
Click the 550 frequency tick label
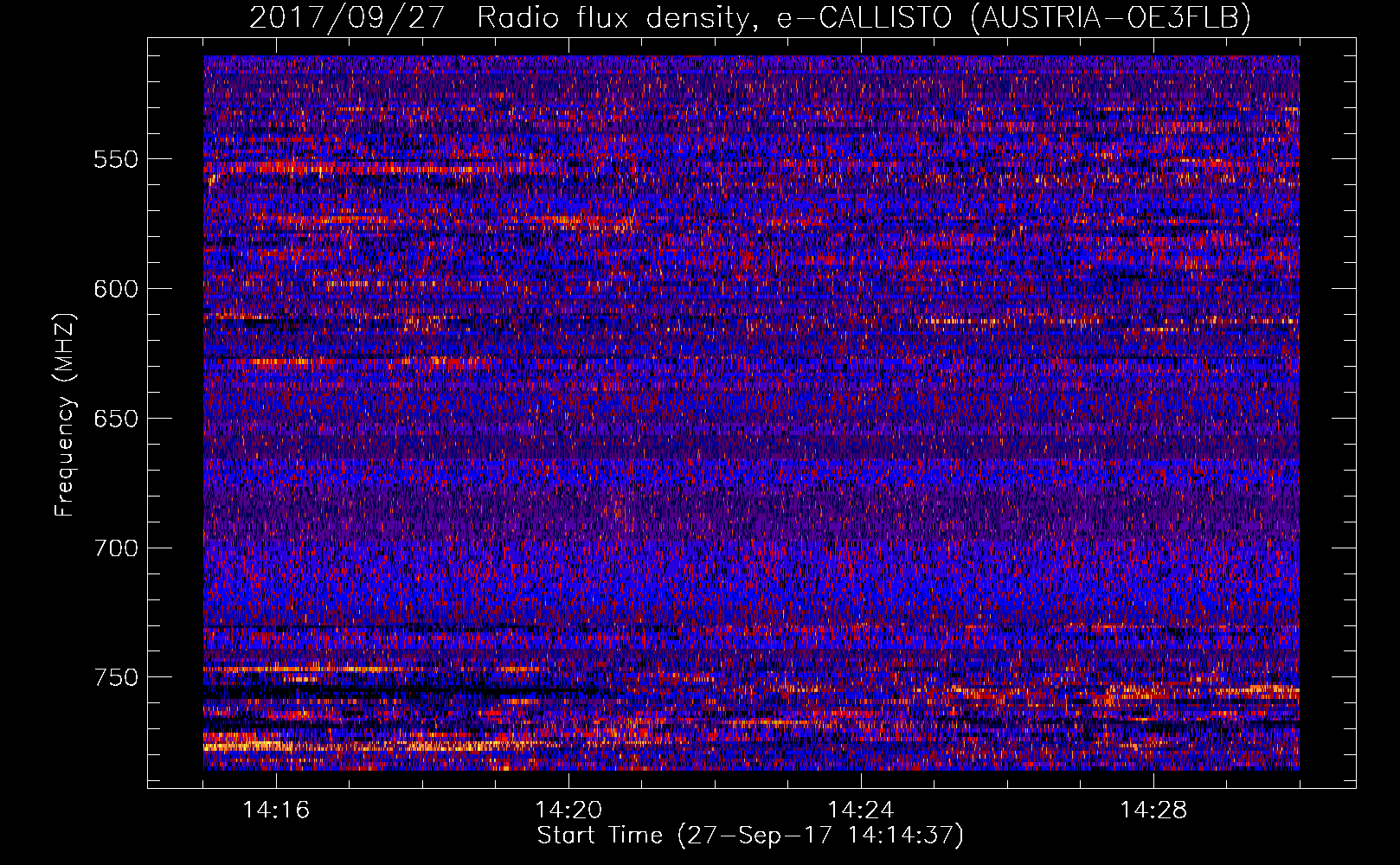116,159
